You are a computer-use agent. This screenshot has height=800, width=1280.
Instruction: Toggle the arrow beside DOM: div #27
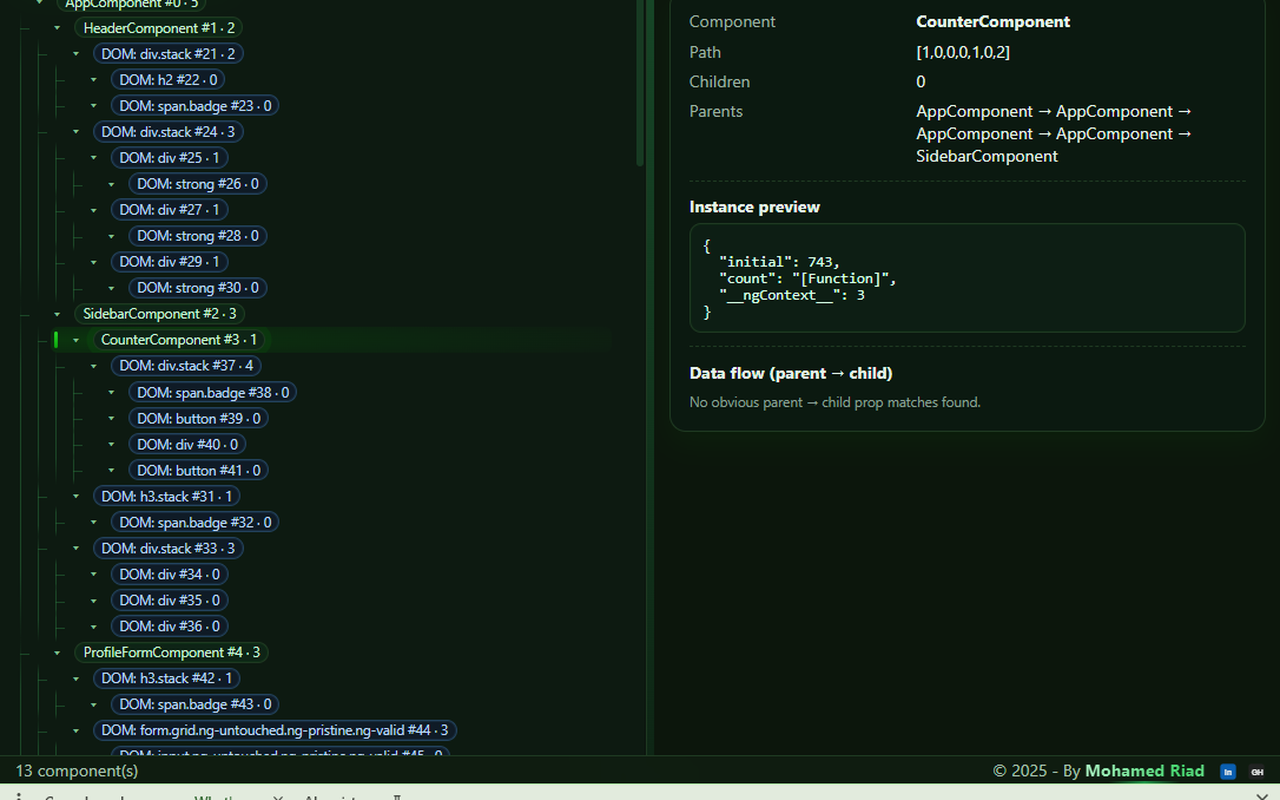(94, 210)
